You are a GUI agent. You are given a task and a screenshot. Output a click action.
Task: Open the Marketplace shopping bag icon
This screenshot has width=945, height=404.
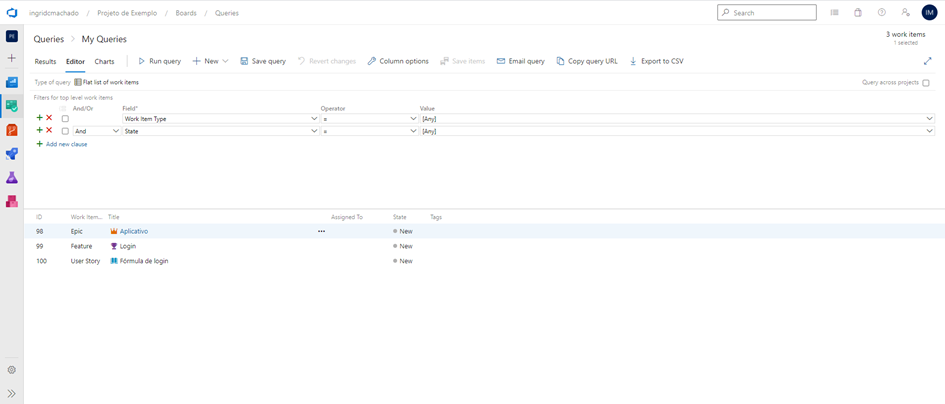[857, 13]
